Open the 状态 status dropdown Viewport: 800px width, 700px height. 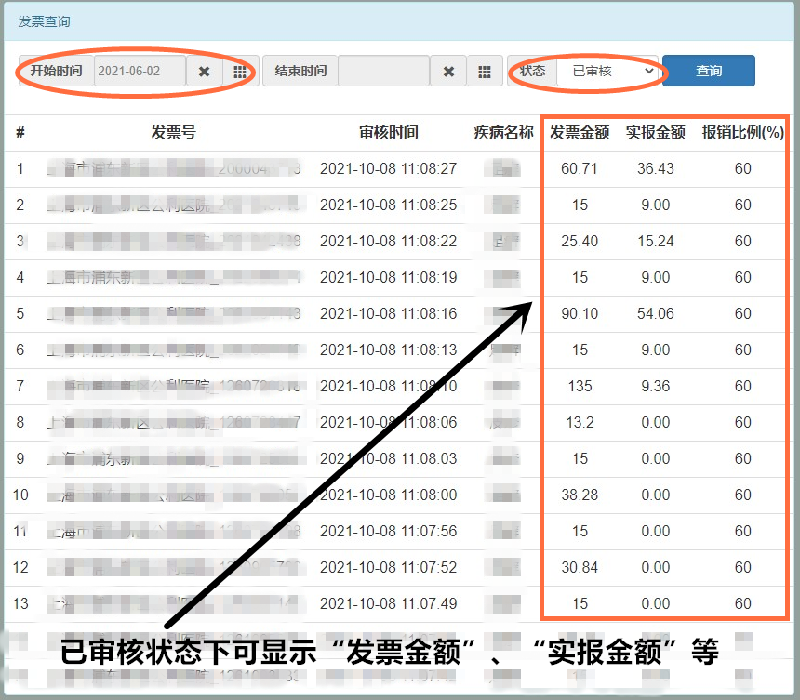coord(606,72)
